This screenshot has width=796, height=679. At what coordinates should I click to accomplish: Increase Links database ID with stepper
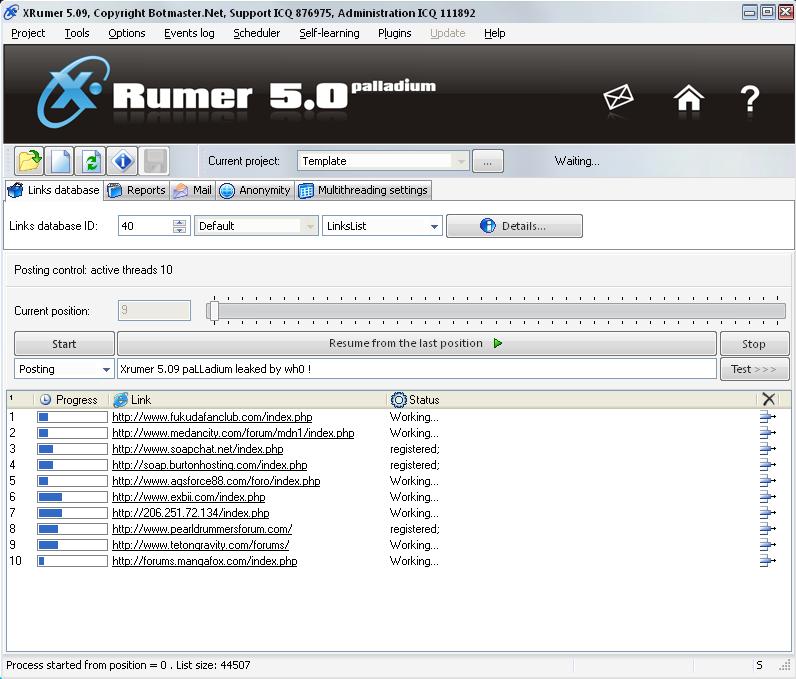click(x=179, y=222)
